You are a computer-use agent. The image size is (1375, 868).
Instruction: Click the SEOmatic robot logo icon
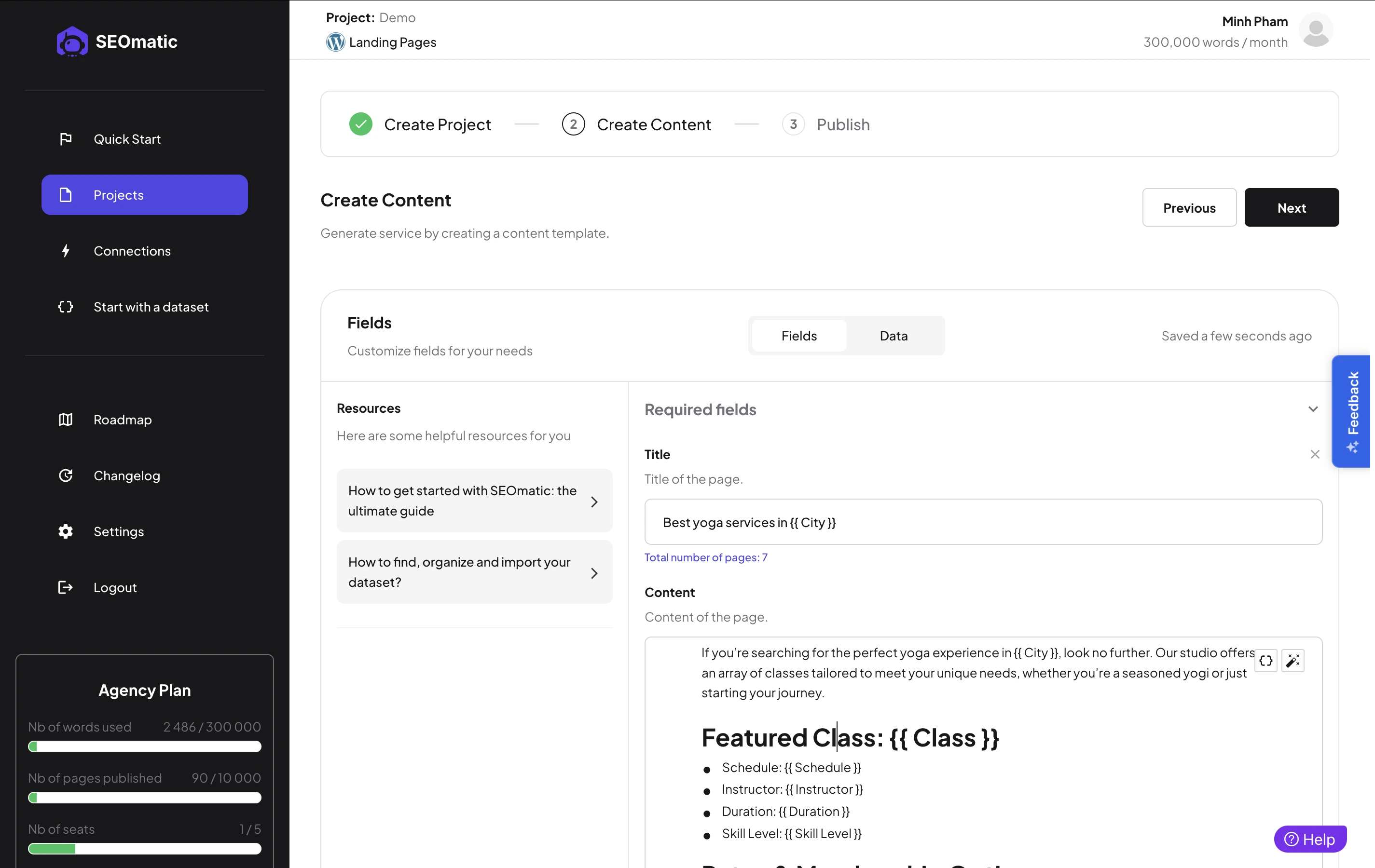pyautogui.click(x=72, y=41)
